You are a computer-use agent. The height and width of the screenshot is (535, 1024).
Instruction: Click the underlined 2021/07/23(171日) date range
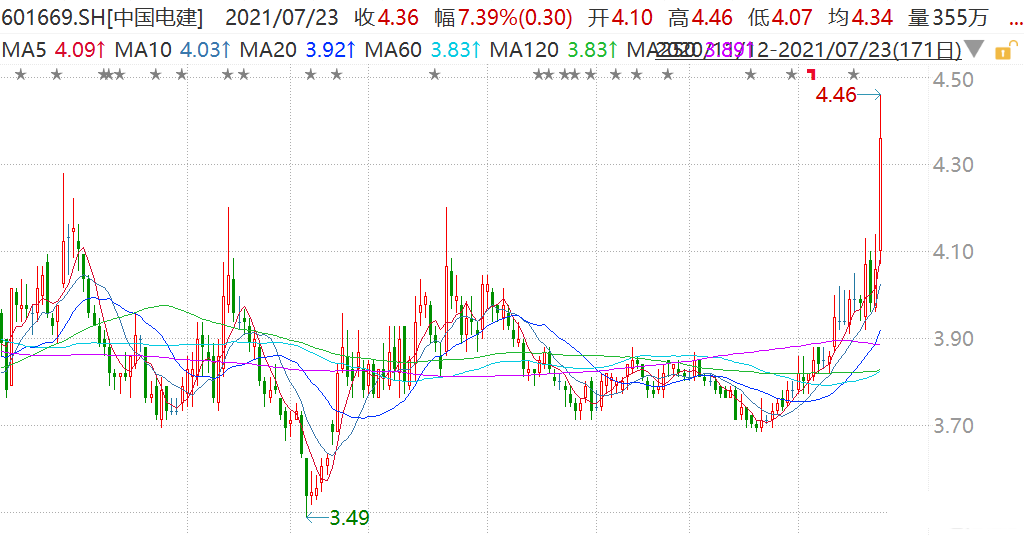pyautogui.click(x=808, y=50)
